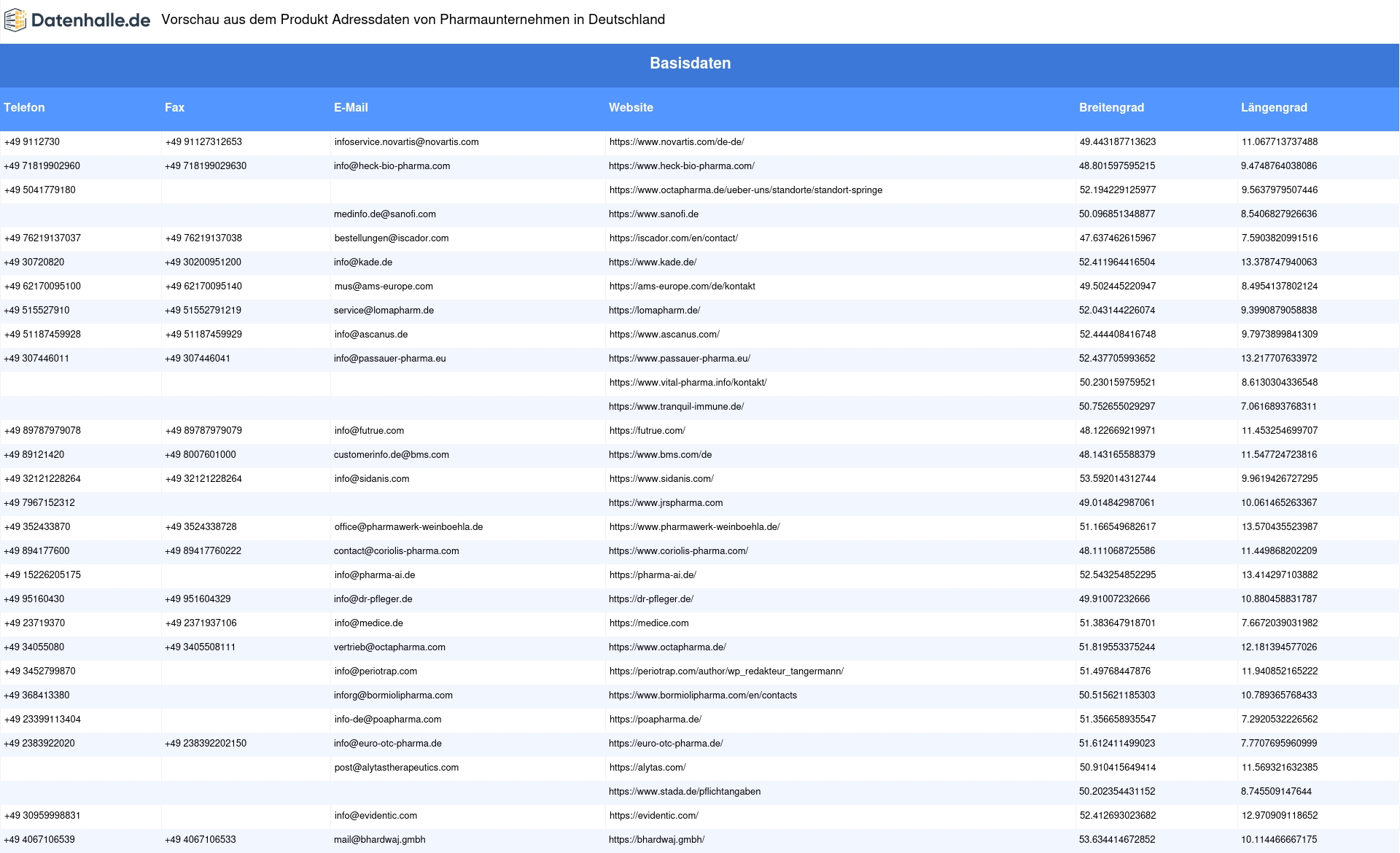Click the Telefon column header
Image resolution: width=1400 pixels, height=853 pixels.
24,107
